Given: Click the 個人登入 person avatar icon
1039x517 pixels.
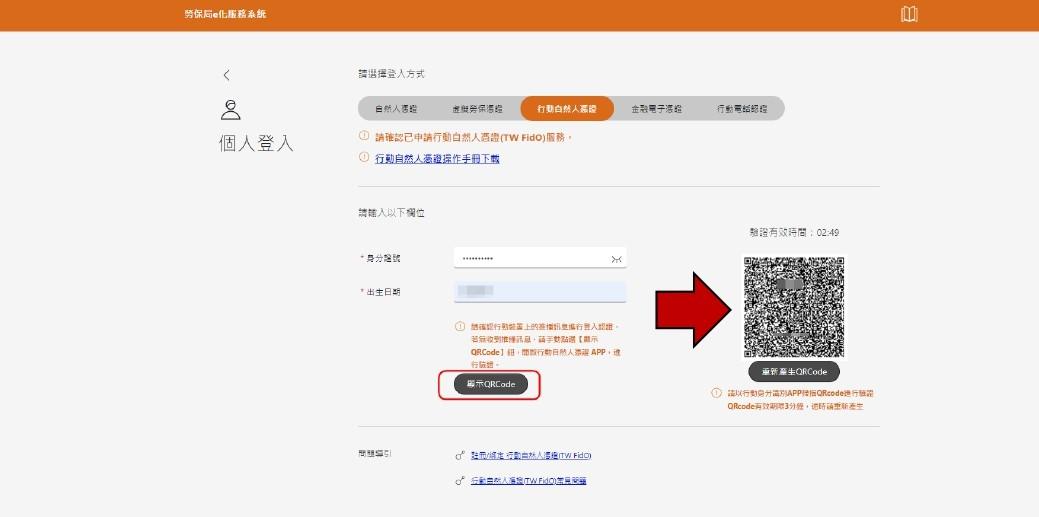Looking at the screenshot, I should point(231,109).
